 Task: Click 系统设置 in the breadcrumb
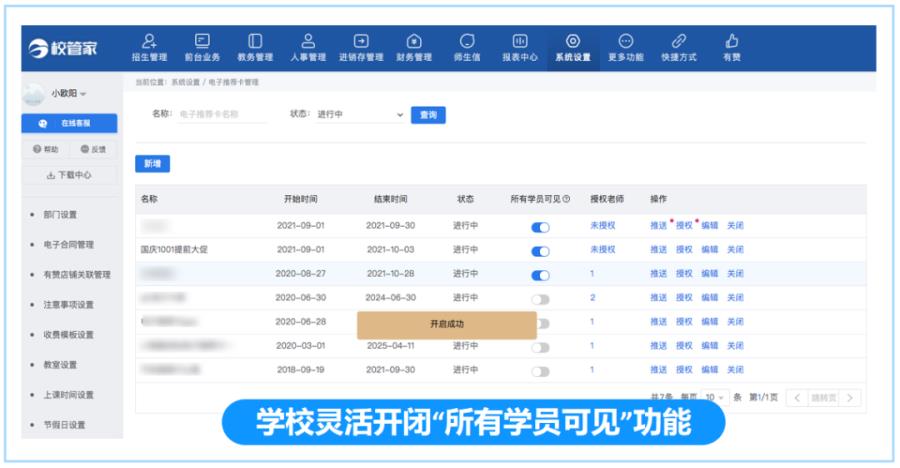pyautogui.click(x=185, y=82)
